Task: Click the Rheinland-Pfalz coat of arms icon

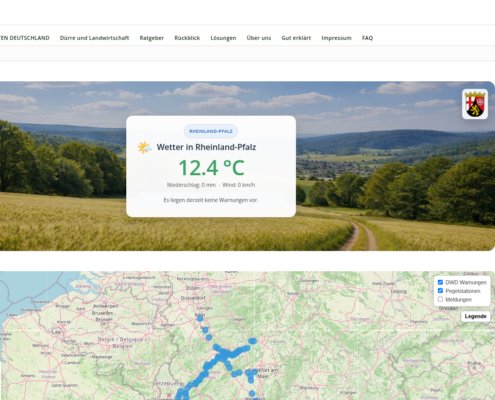Action: [x=475, y=104]
